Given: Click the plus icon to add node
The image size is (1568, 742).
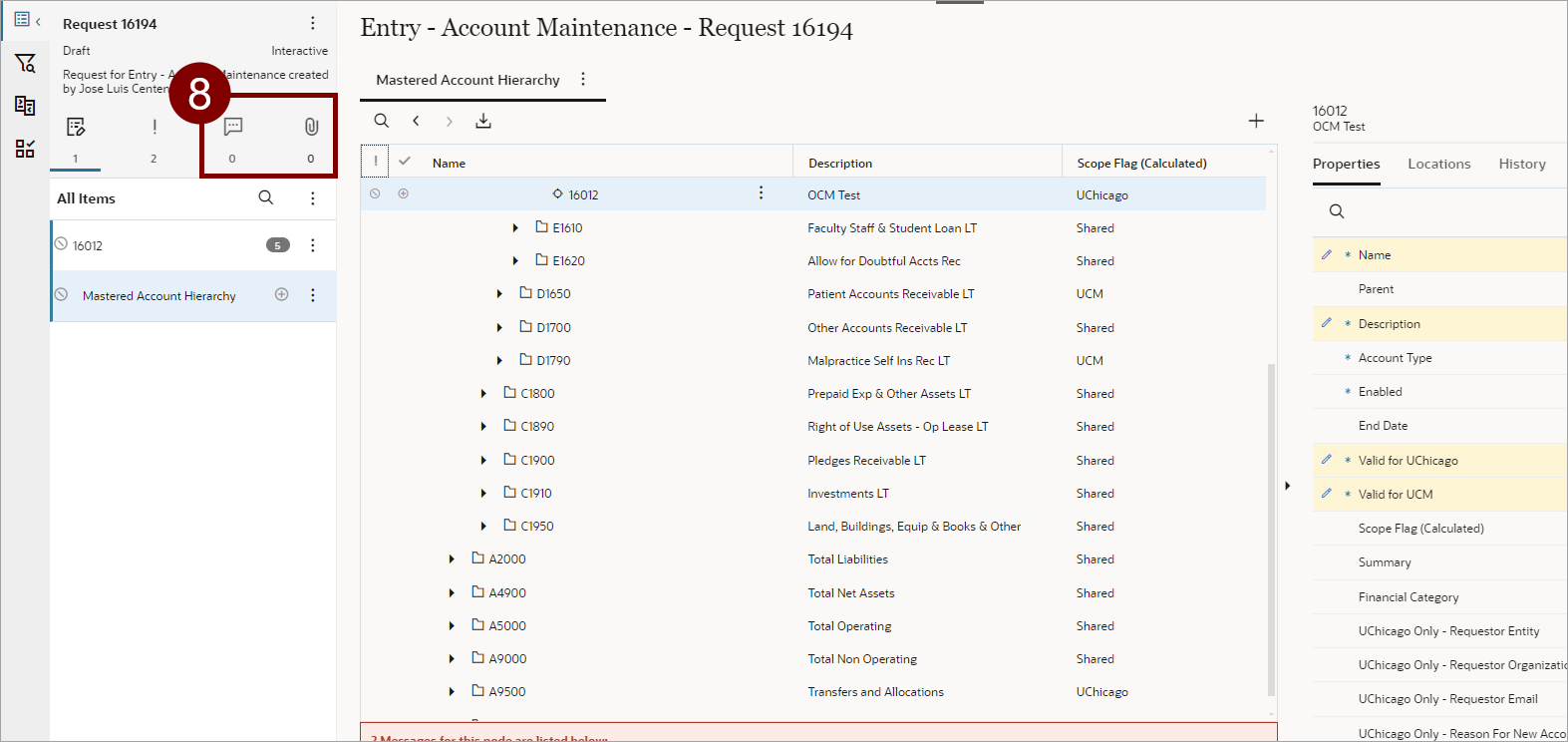Looking at the screenshot, I should [x=1256, y=121].
